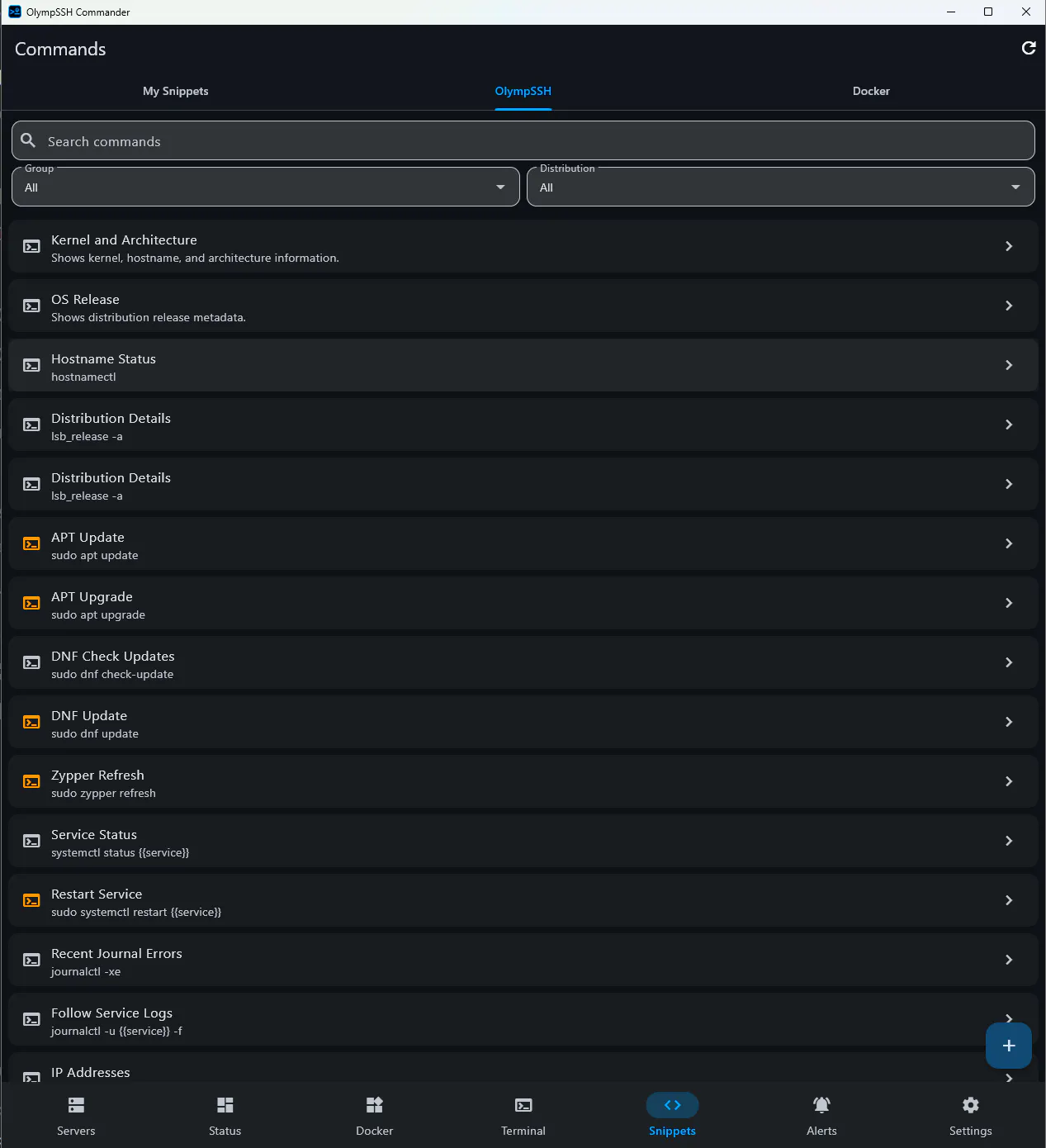Open 'Service Status' command title
1046x1148 pixels.
coord(94,835)
